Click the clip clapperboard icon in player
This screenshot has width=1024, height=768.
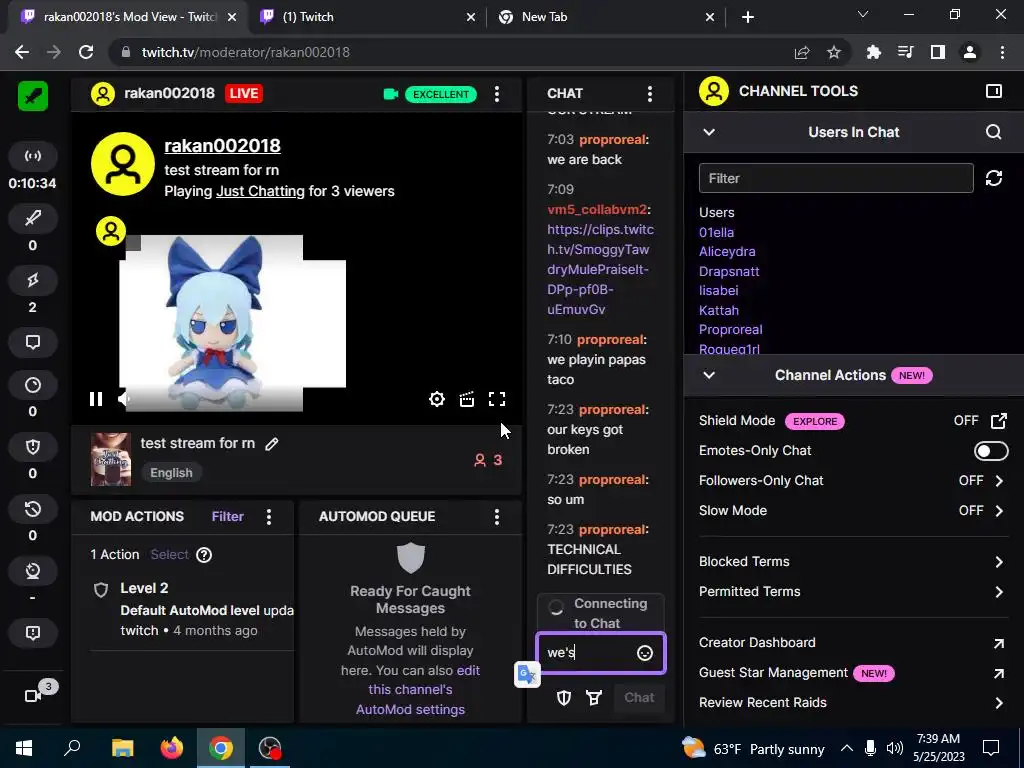pos(467,399)
